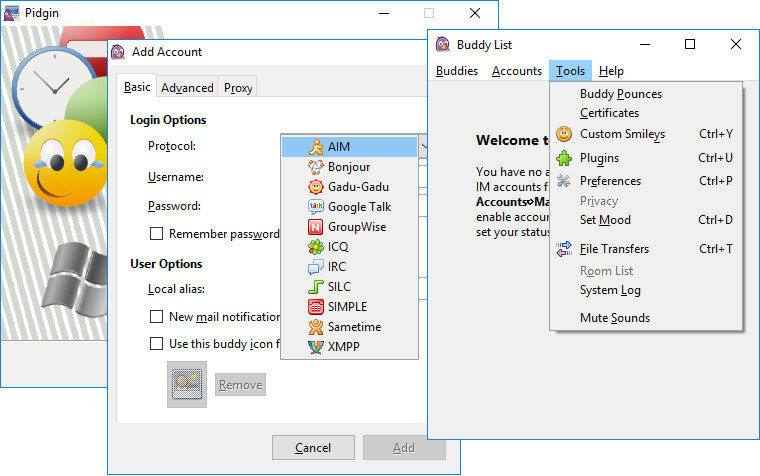
Task: Pick the Sametime protocol icon
Action: (x=316, y=327)
